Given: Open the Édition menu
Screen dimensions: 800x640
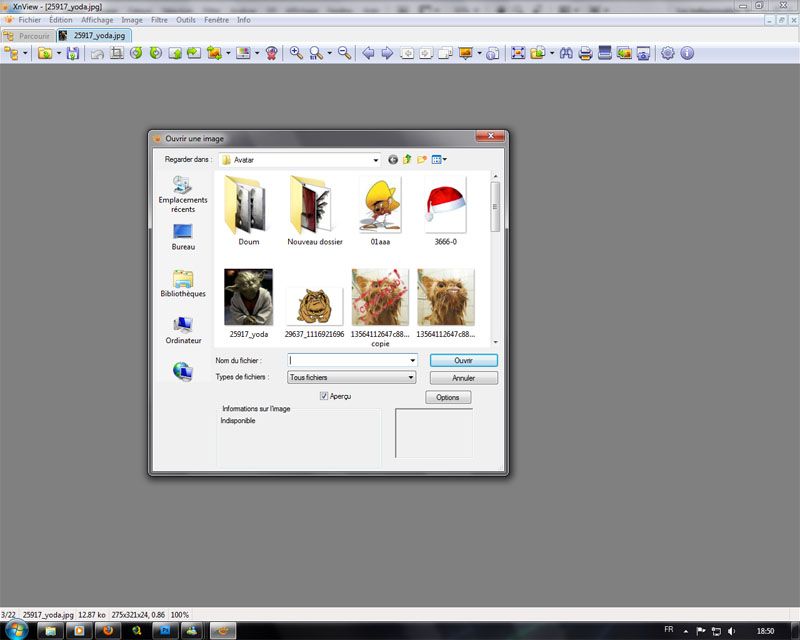Looking at the screenshot, I should tap(61, 20).
